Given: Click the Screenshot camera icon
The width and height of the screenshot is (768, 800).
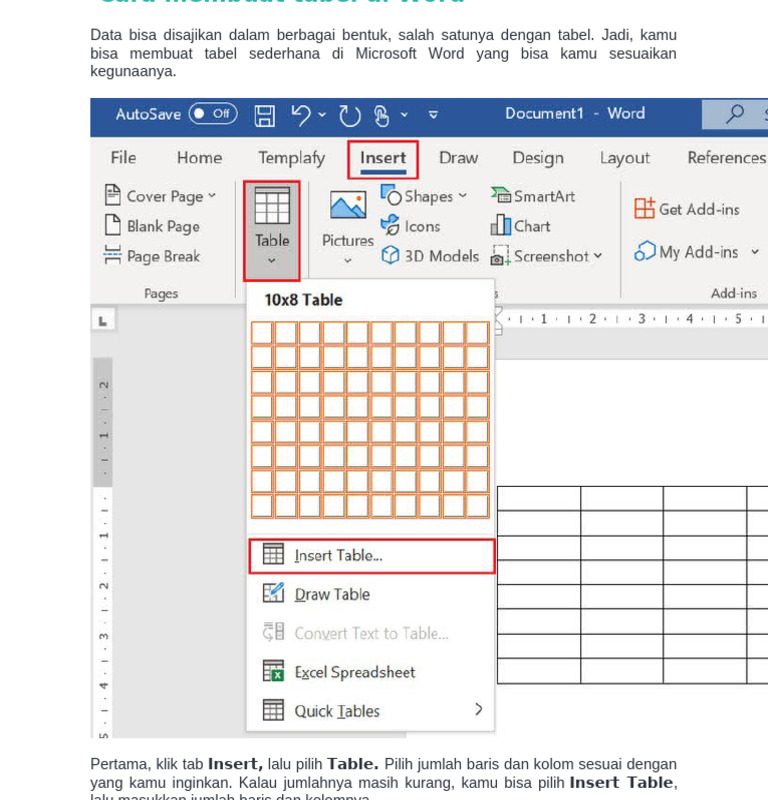Looking at the screenshot, I should pos(500,256).
